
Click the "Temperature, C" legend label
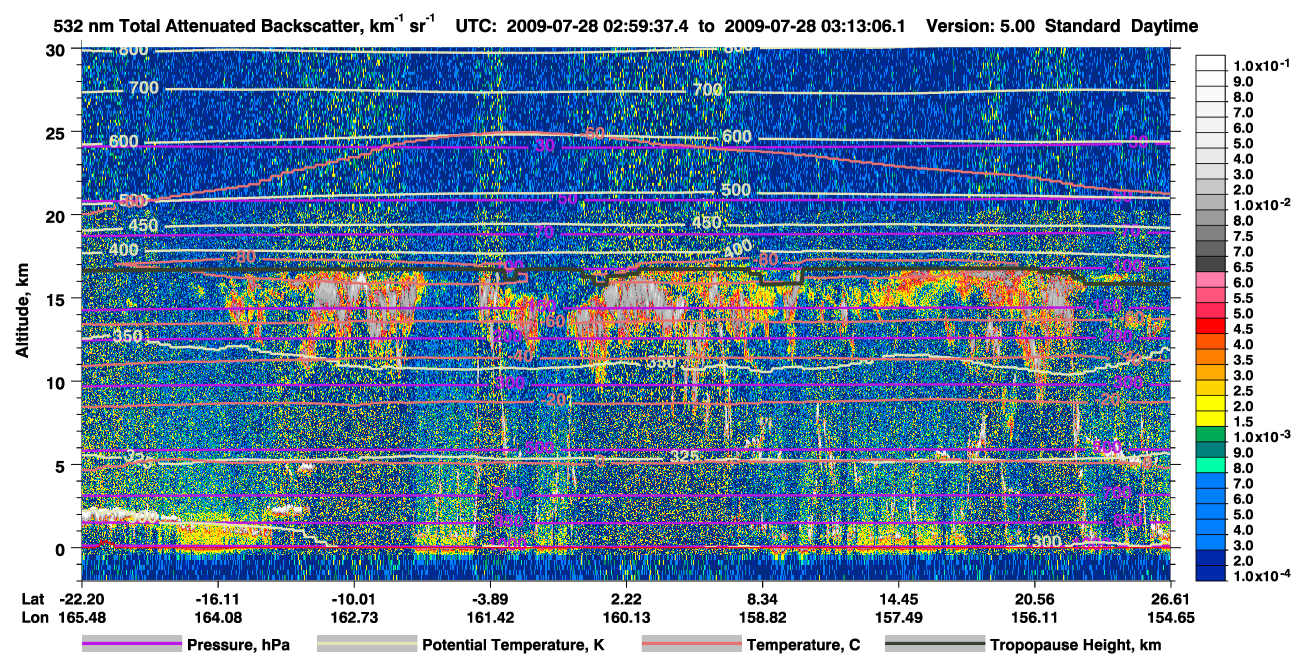[803, 646]
